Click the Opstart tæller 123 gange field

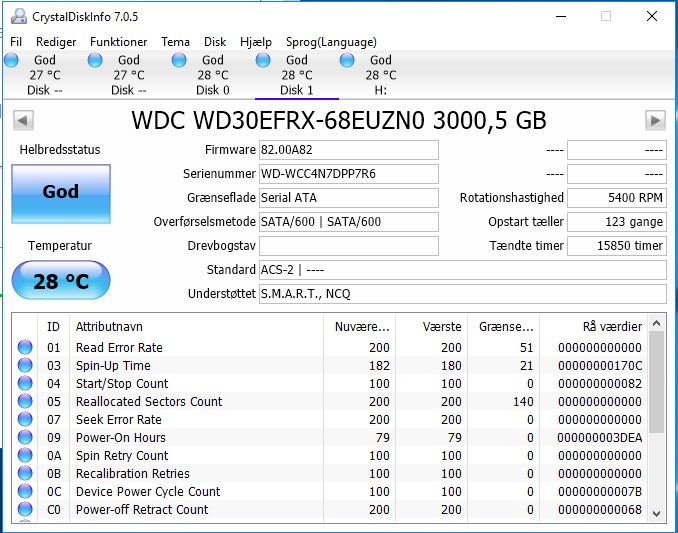[617, 222]
